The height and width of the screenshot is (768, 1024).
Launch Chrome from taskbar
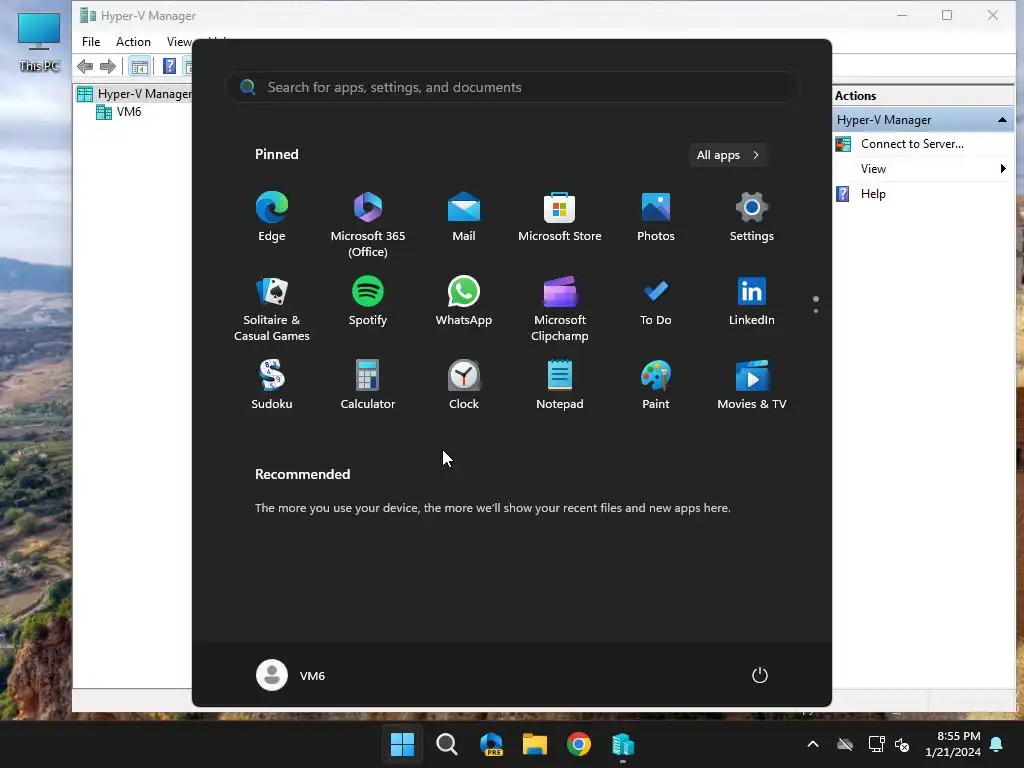tap(579, 744)
